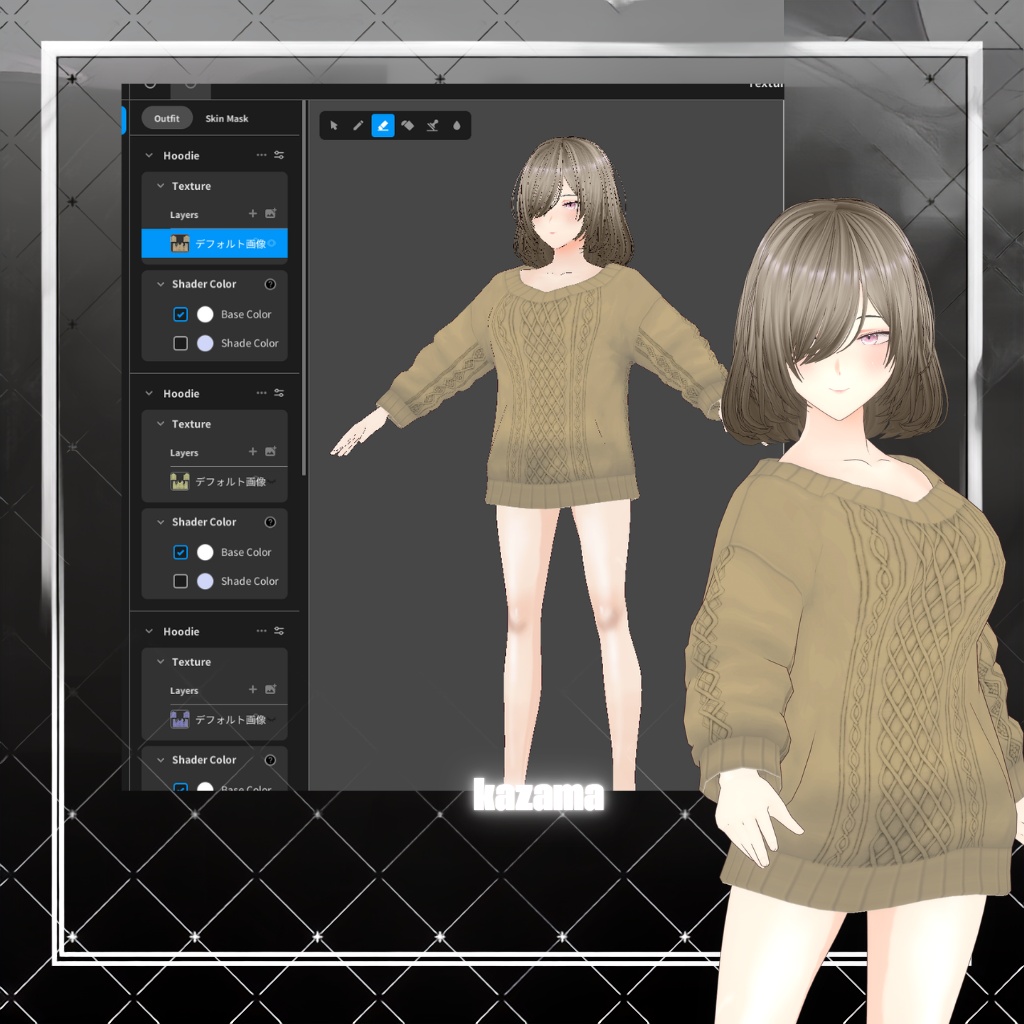
Task: Switch to the Skin Mask tab
Action: [x=227, y=118]
